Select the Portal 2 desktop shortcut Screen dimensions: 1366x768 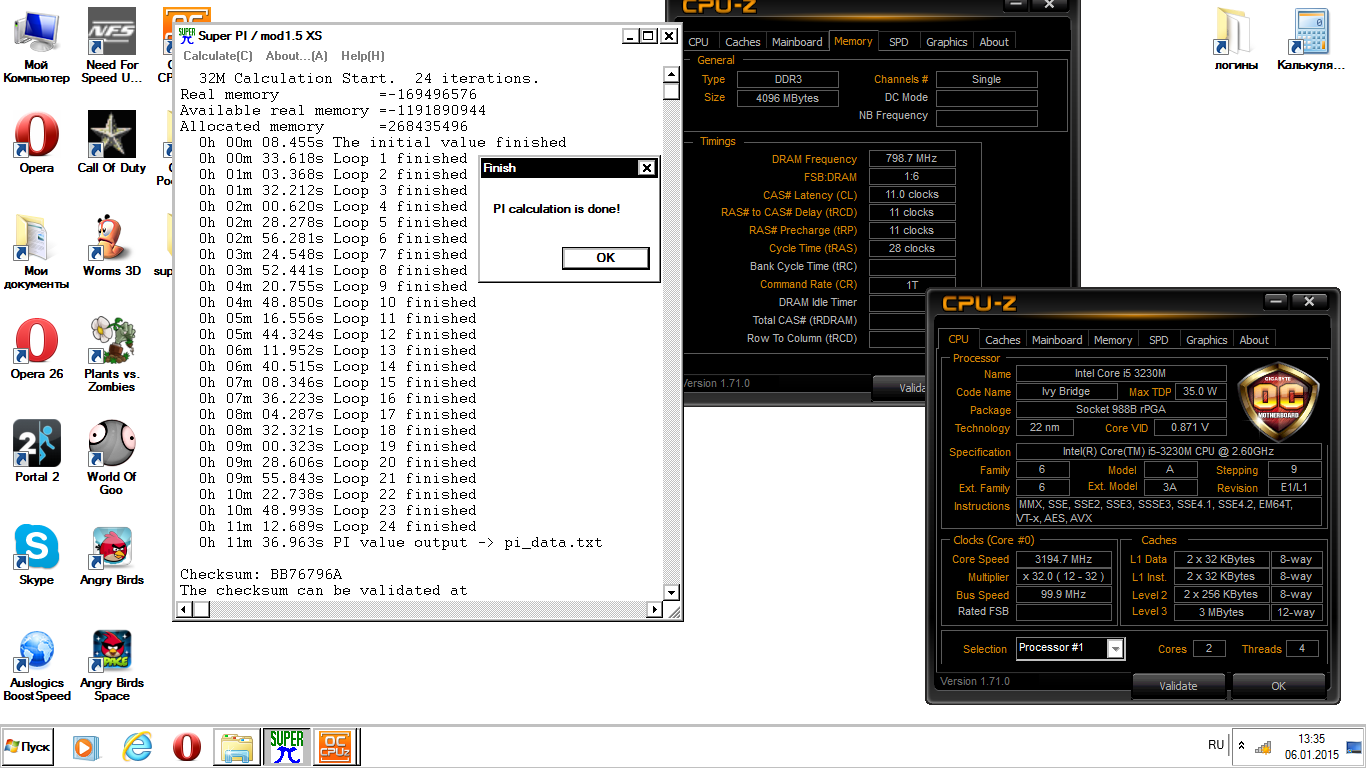click(36, 451)
